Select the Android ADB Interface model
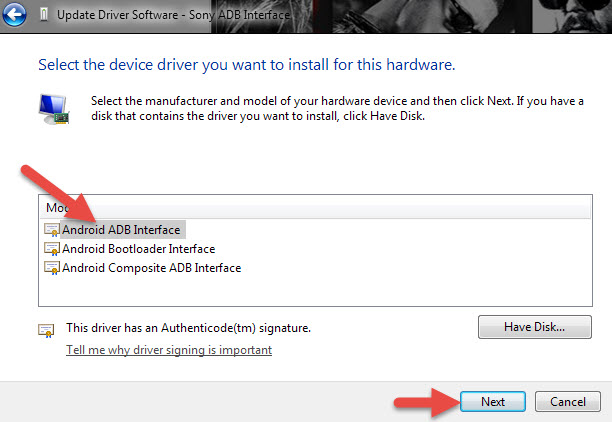This screenshot has height=422, width=612. click(x=121, y=229)
